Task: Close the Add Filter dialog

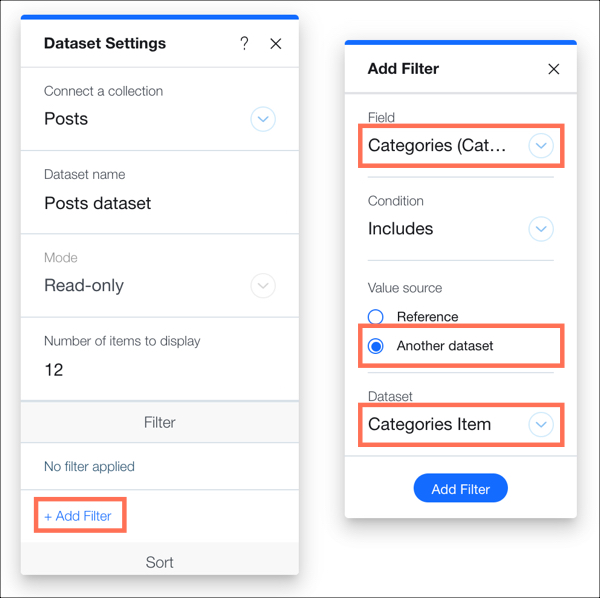Action: (553, 69)
